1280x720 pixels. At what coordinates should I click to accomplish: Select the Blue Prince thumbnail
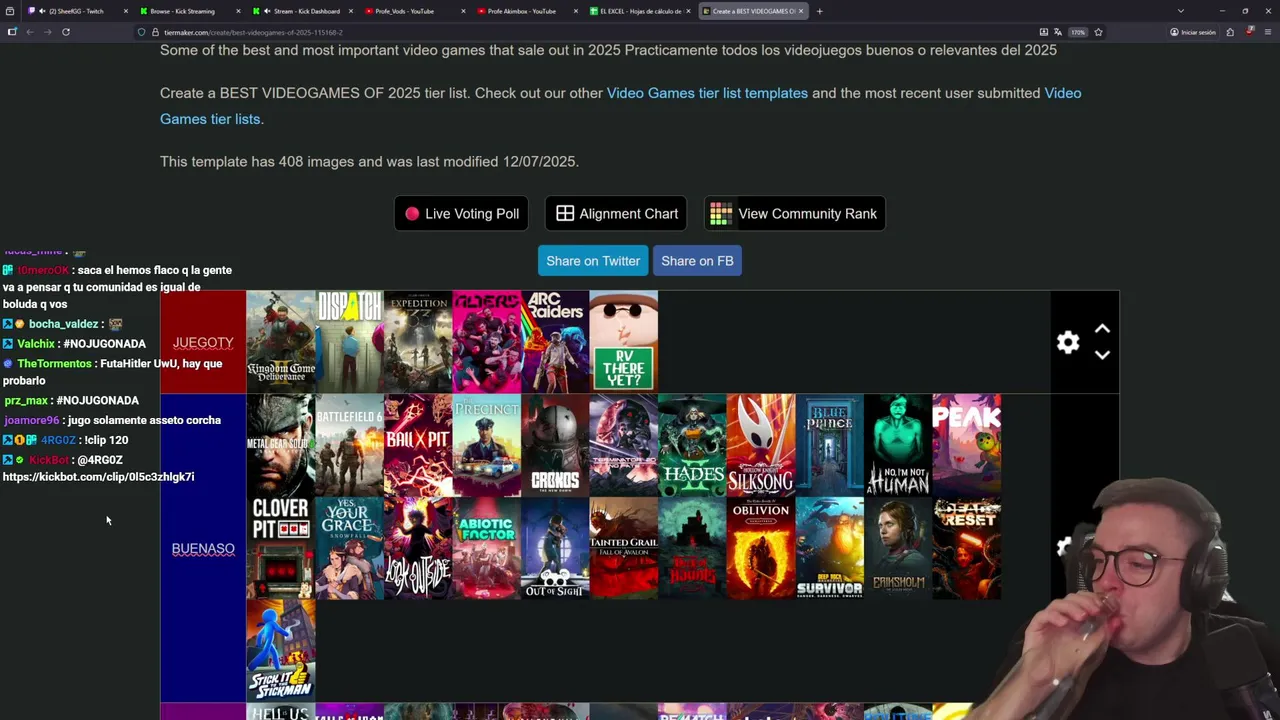tap(830, 445)
